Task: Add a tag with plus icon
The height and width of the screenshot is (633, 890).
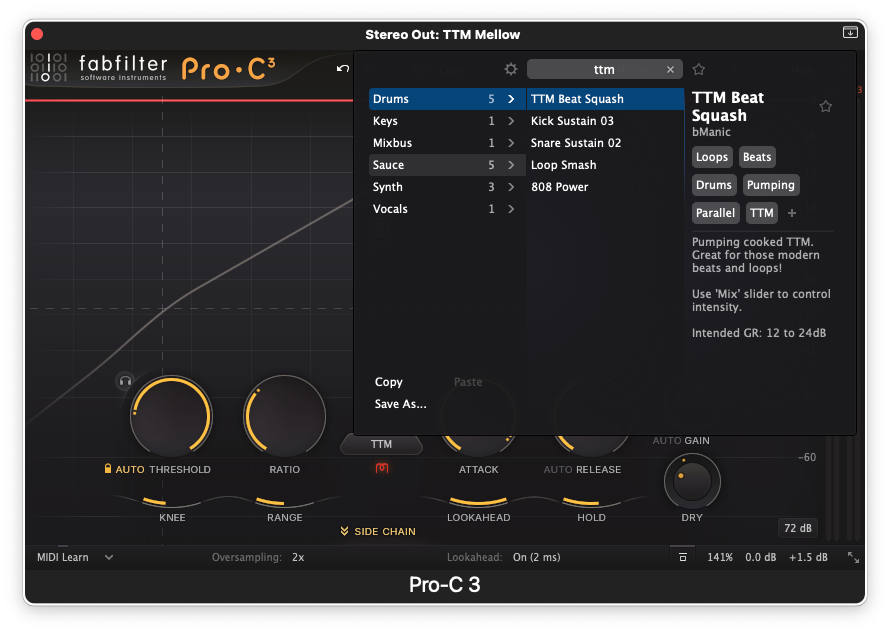Action: tap(792, 213)
